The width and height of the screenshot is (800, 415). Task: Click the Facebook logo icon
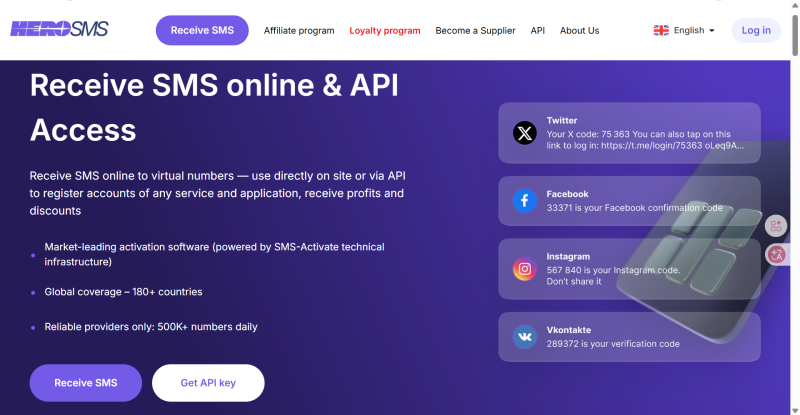[524, 201]
